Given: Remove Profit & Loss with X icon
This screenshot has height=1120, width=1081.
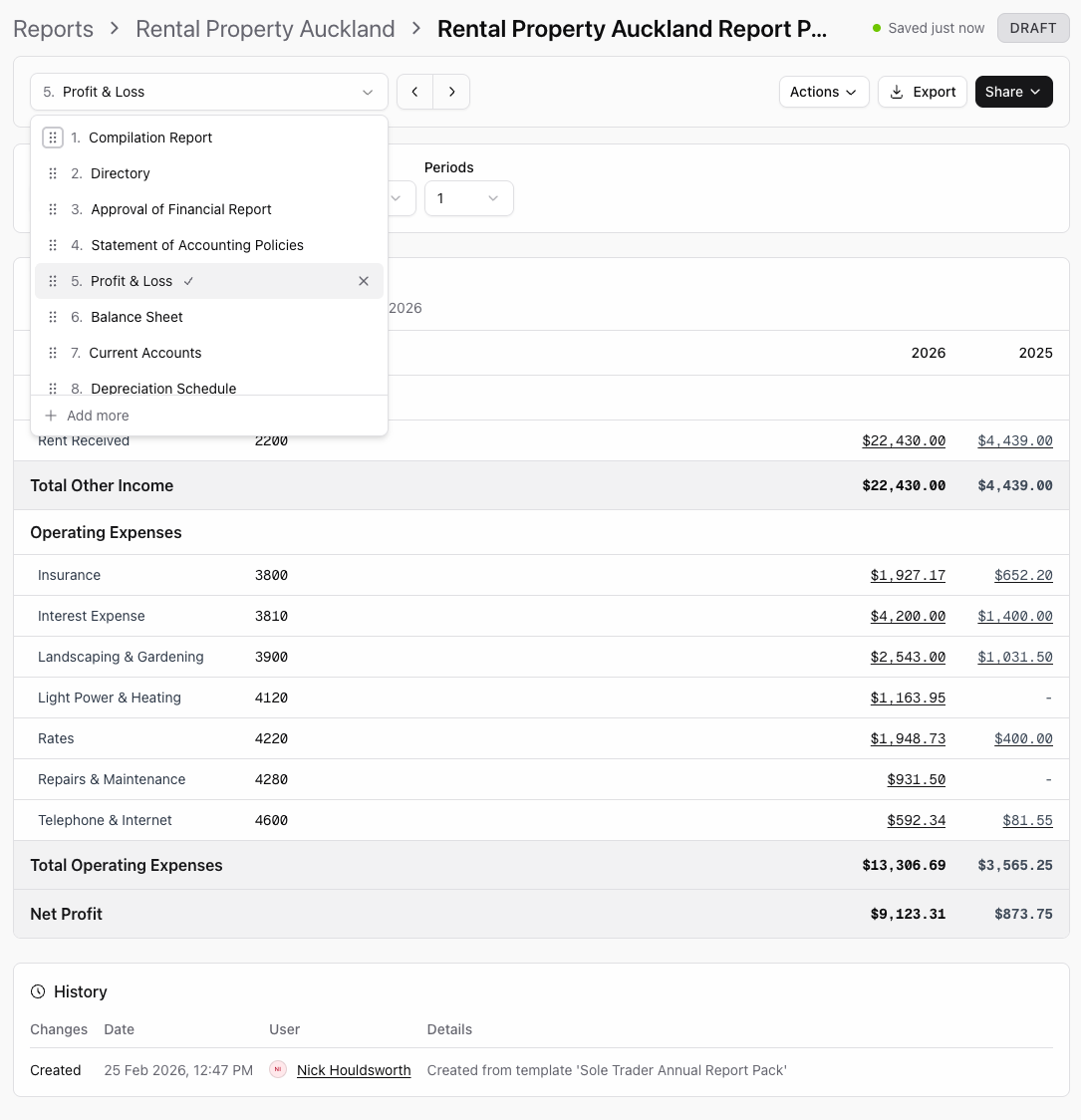Looking at the screenshot, I should click(x=364, y=281).
